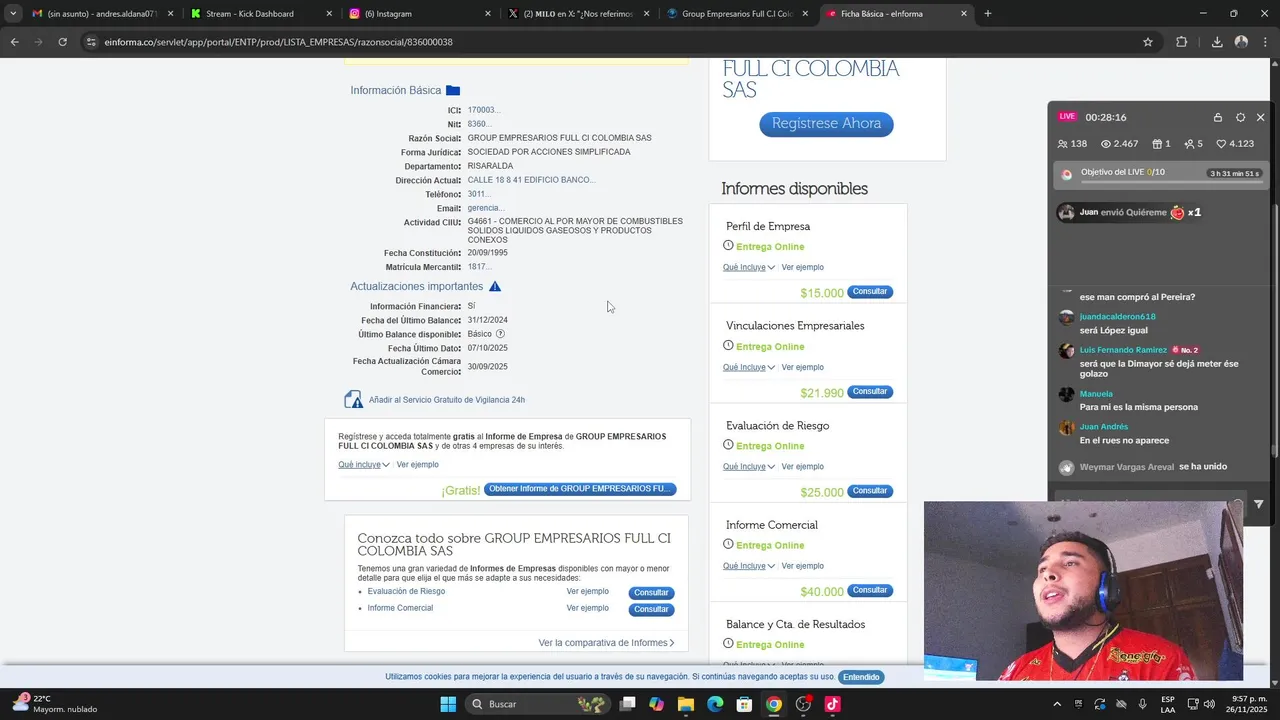Close the LIVE overlay panel
Image resolution: width=1280 pixels, height=720 pixels.
[1261, 117]
